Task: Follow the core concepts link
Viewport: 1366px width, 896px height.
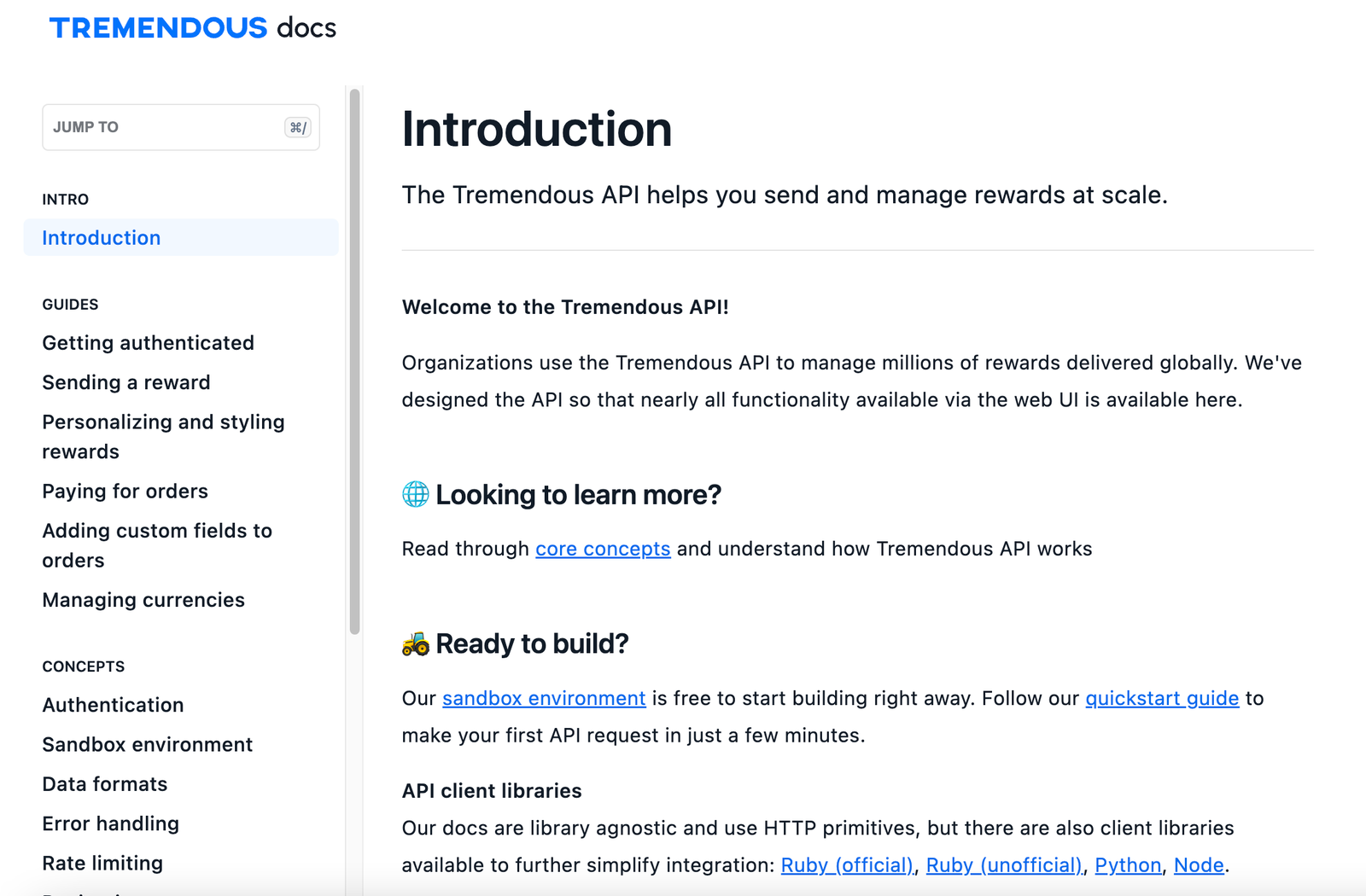Action: 603,549
